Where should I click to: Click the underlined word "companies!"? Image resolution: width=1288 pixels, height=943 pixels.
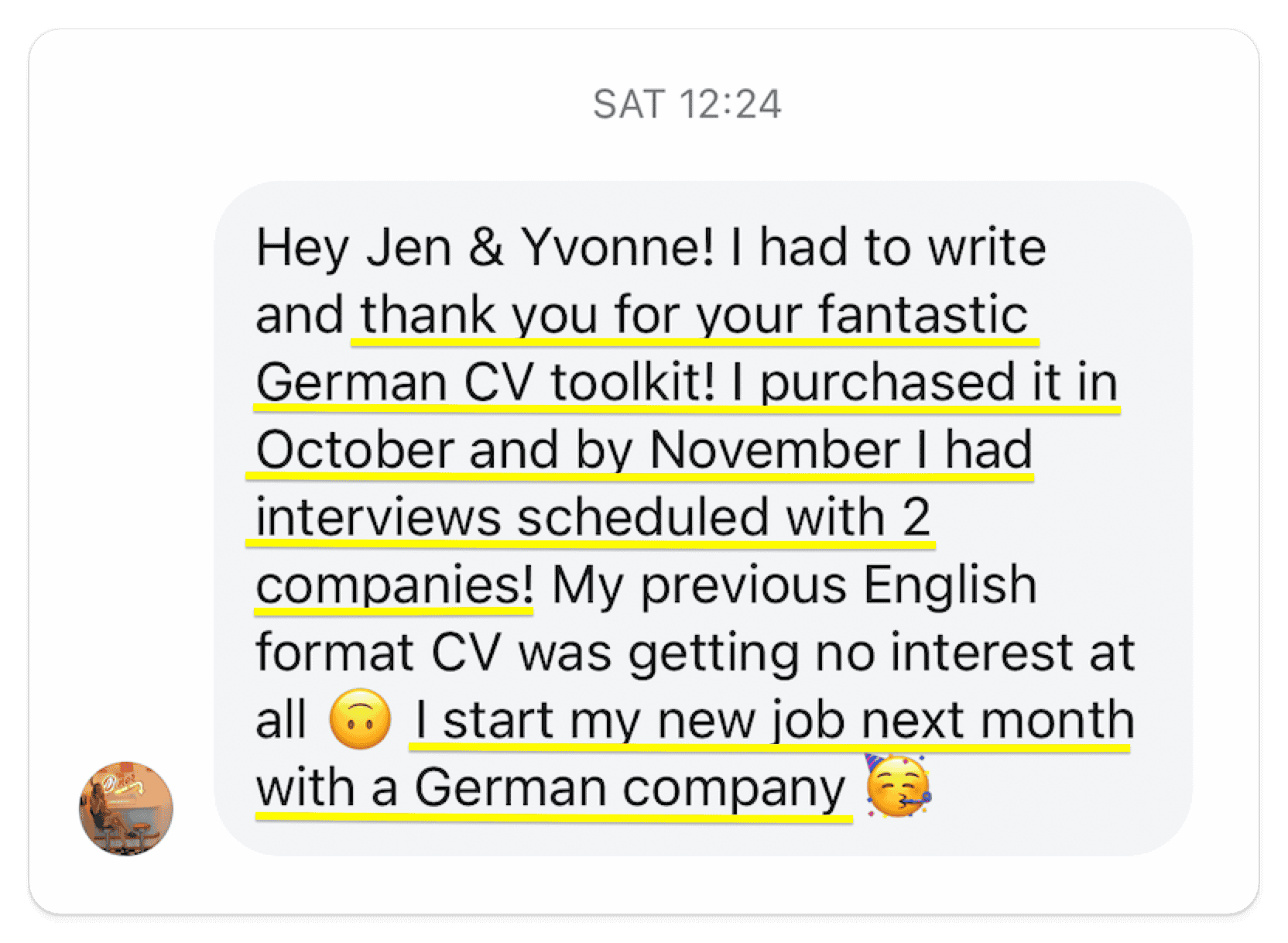click(x=394, y=585)
